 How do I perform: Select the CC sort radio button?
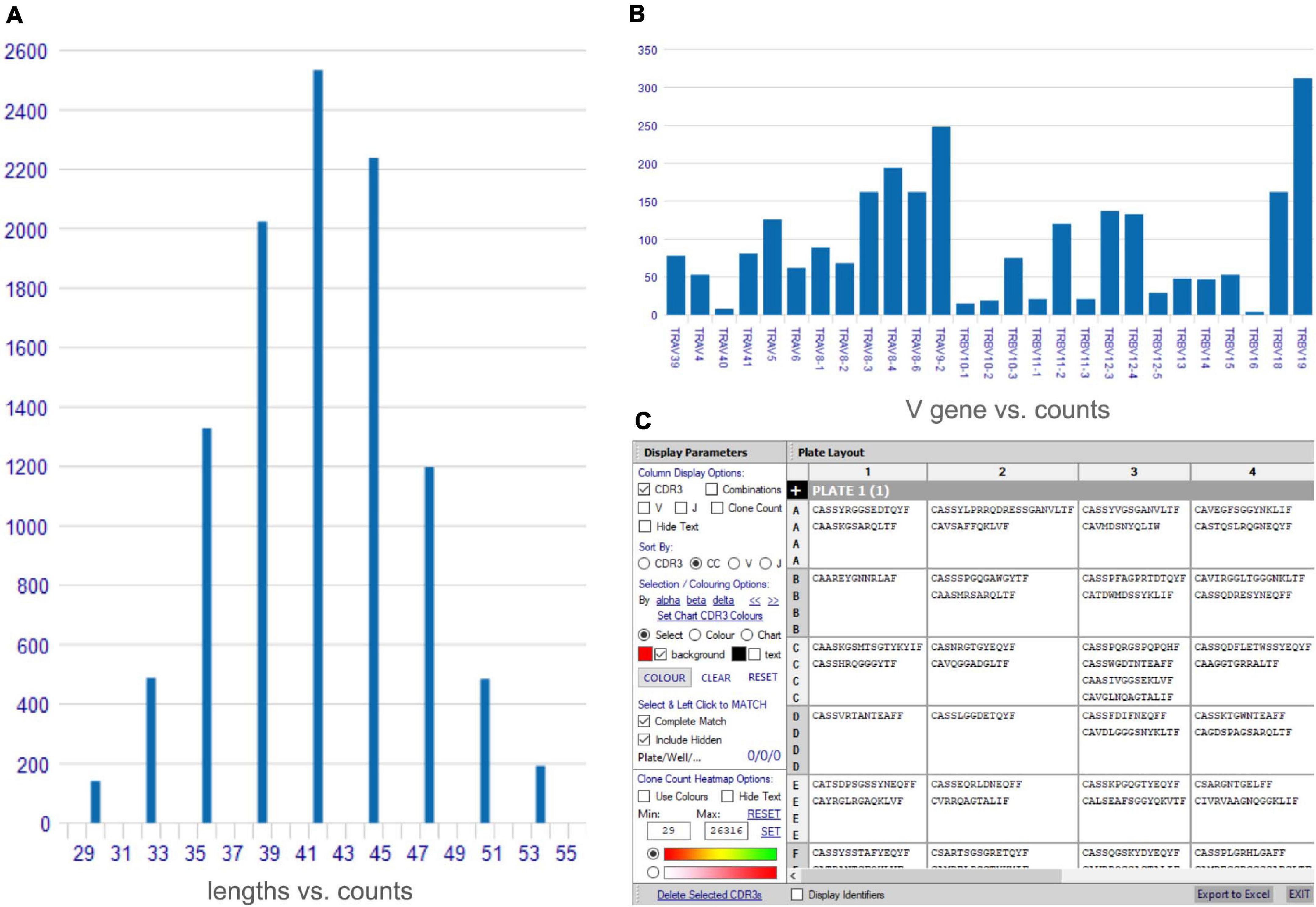pos(696,563)
